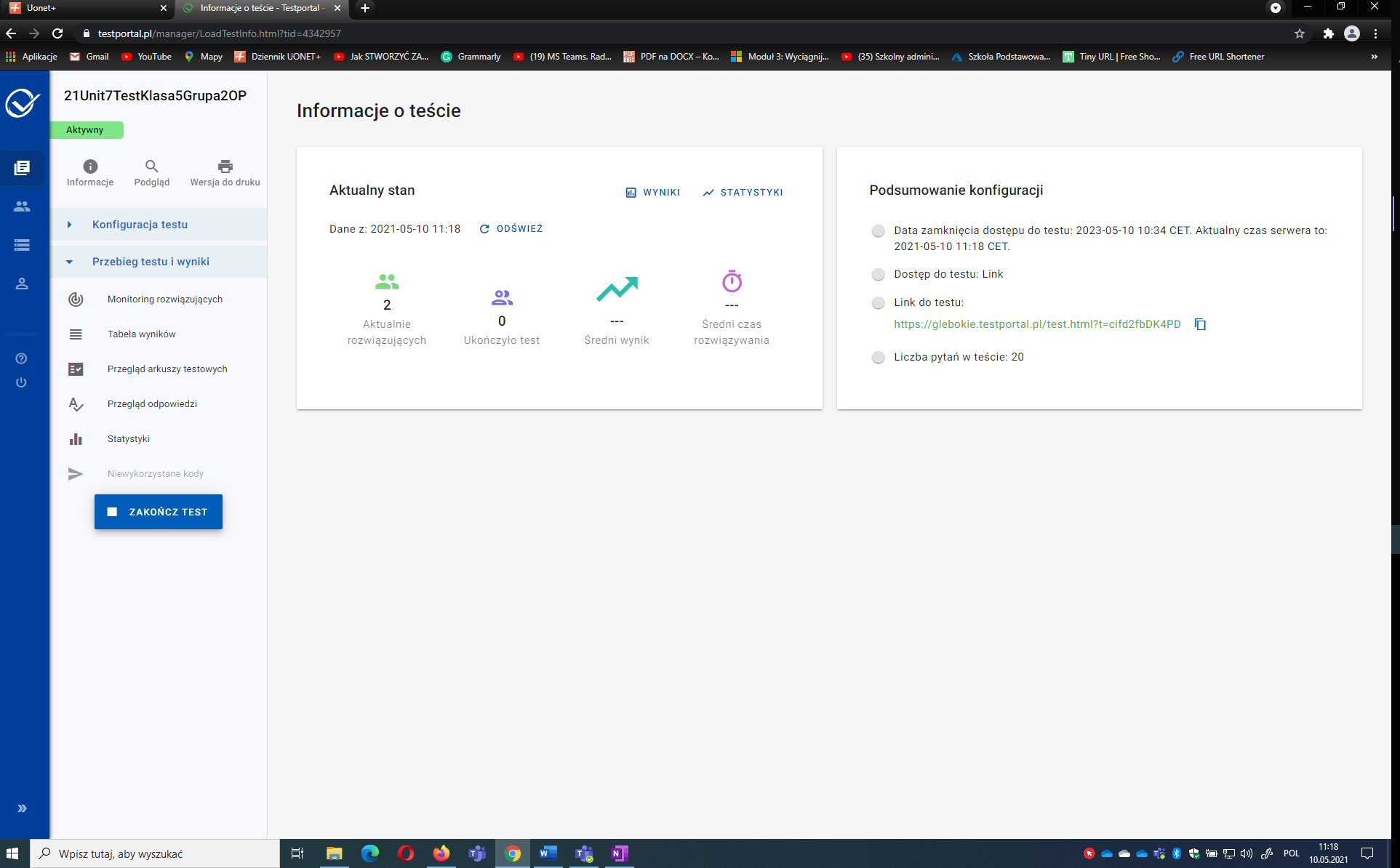Click radio bullet beside Dostęp do testu
Image resolution: width=1400 pixels, height=868 pixels.
coord(878,275)
